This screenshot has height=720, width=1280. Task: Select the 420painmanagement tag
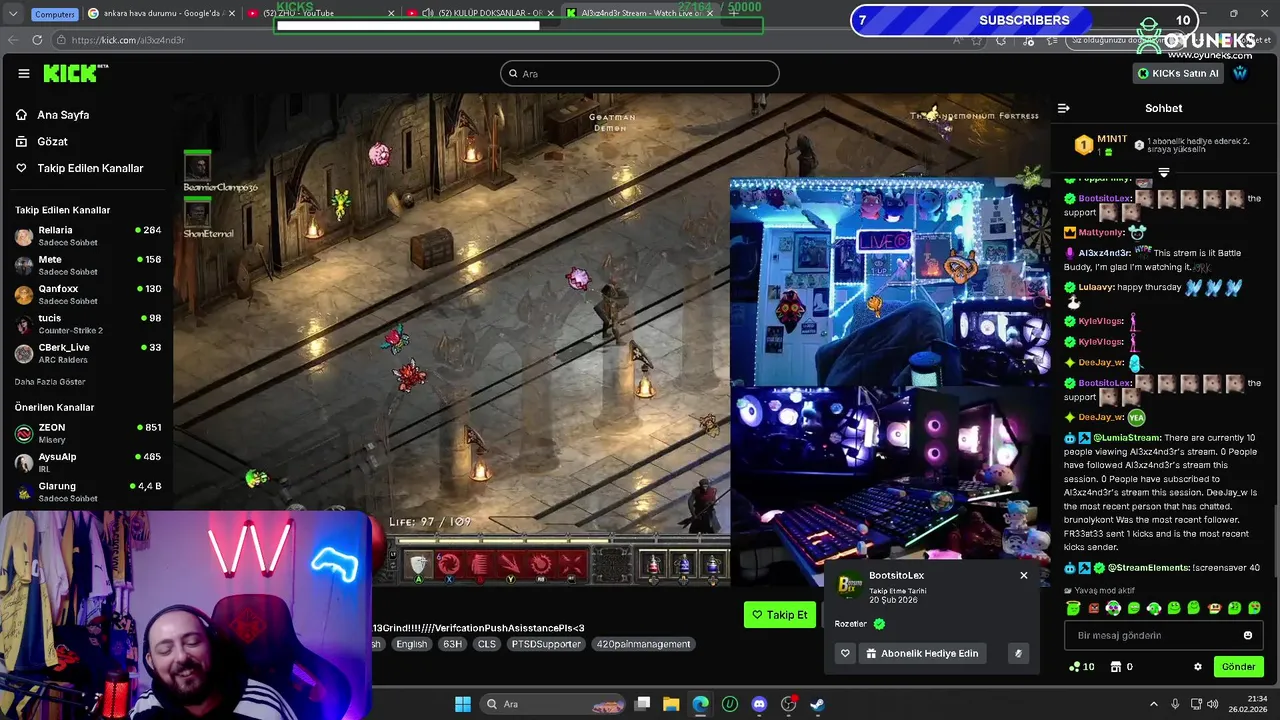(x=643, y=644)
